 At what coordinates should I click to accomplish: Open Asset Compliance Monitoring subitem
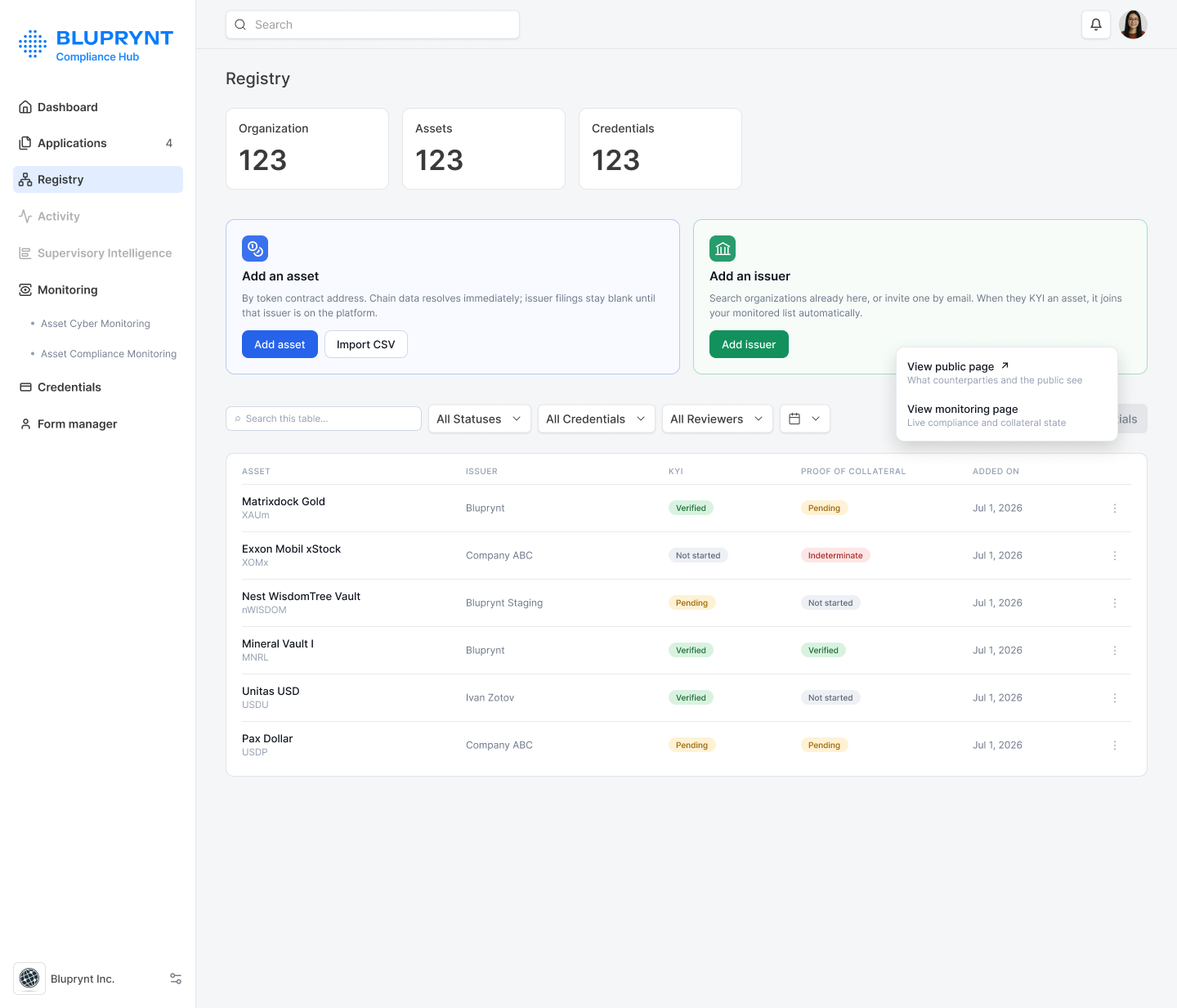coord(109,354)
